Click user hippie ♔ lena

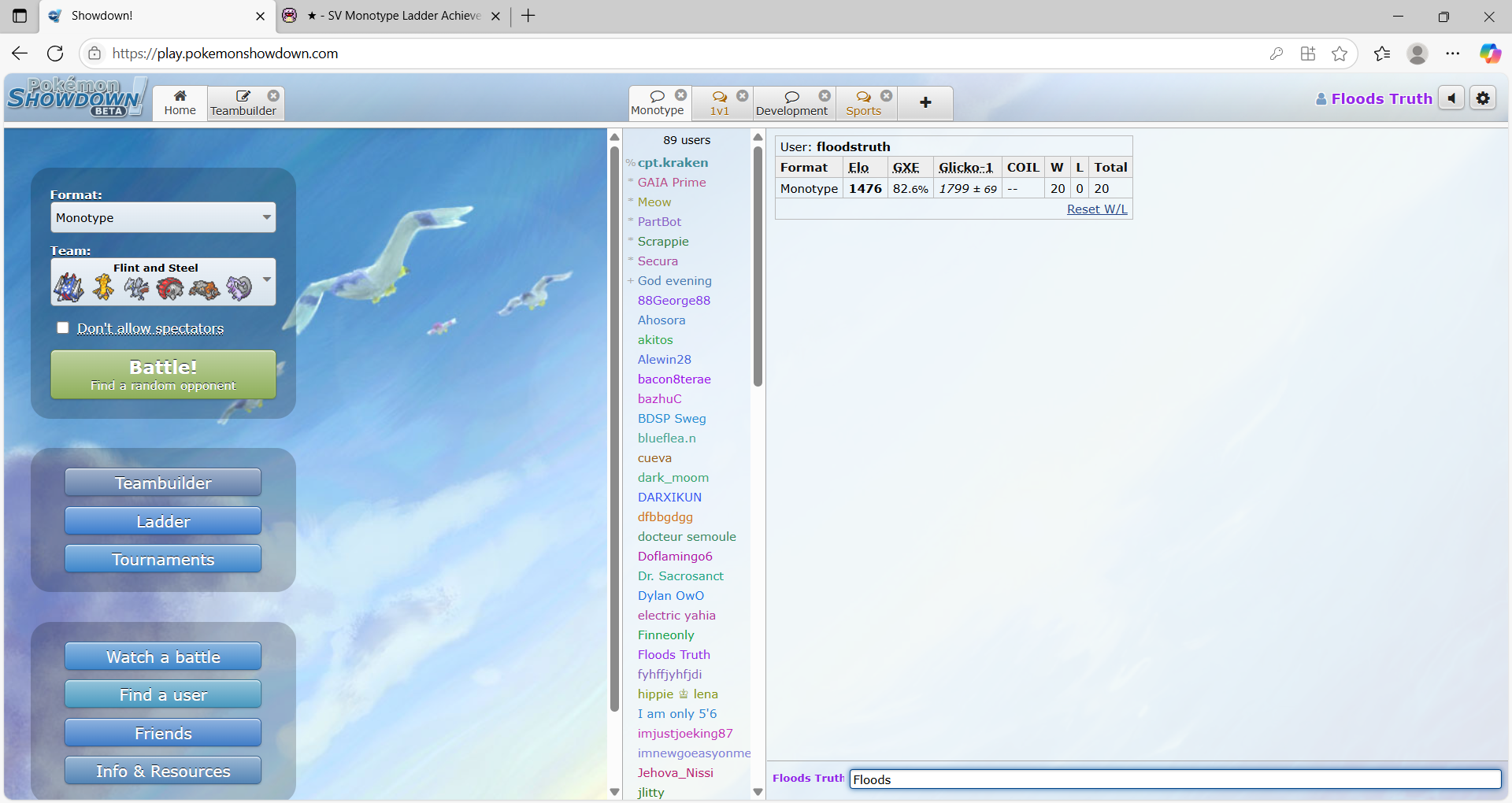point(677,694)
